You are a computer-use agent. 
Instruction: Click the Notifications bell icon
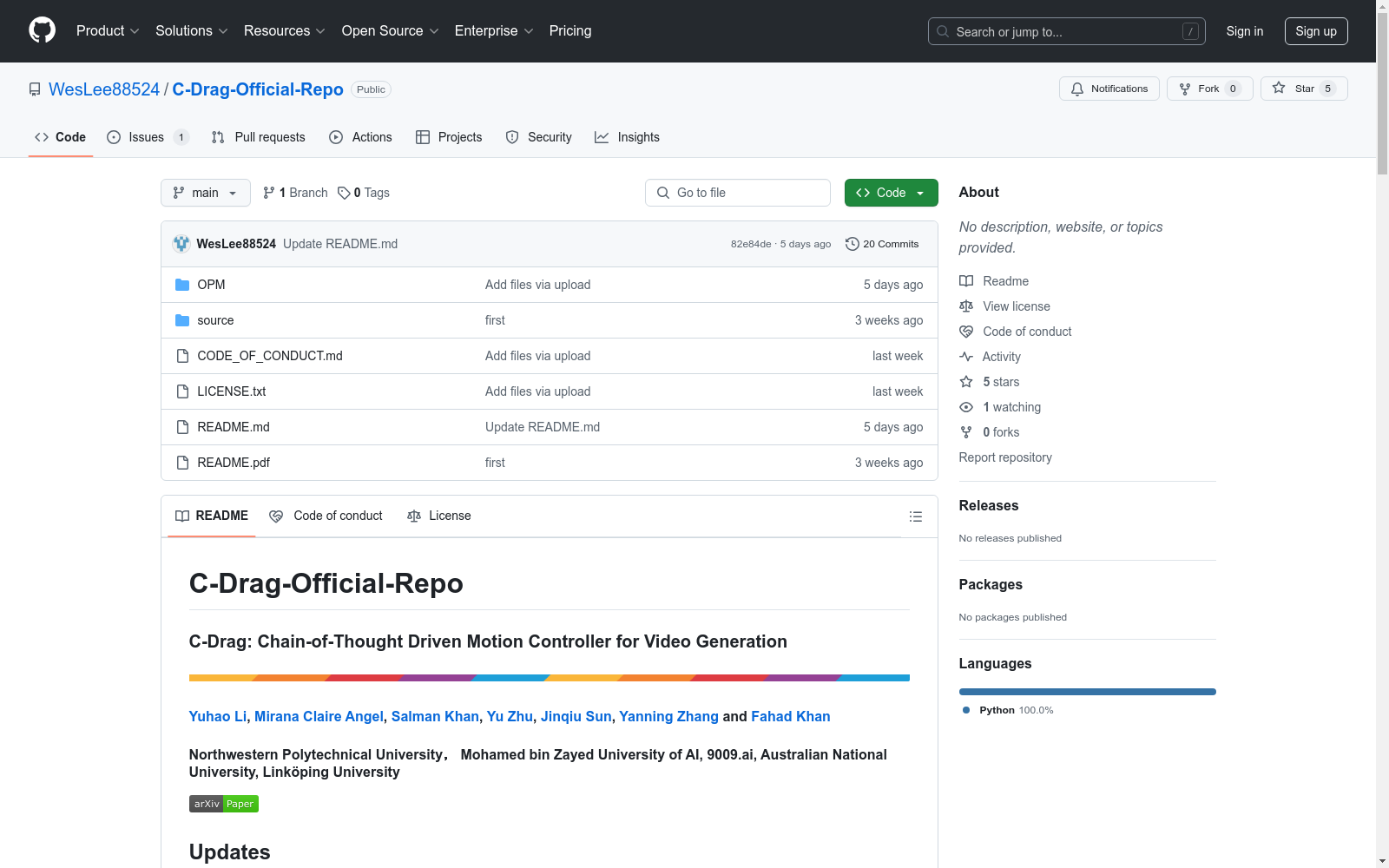(1077, 89)
